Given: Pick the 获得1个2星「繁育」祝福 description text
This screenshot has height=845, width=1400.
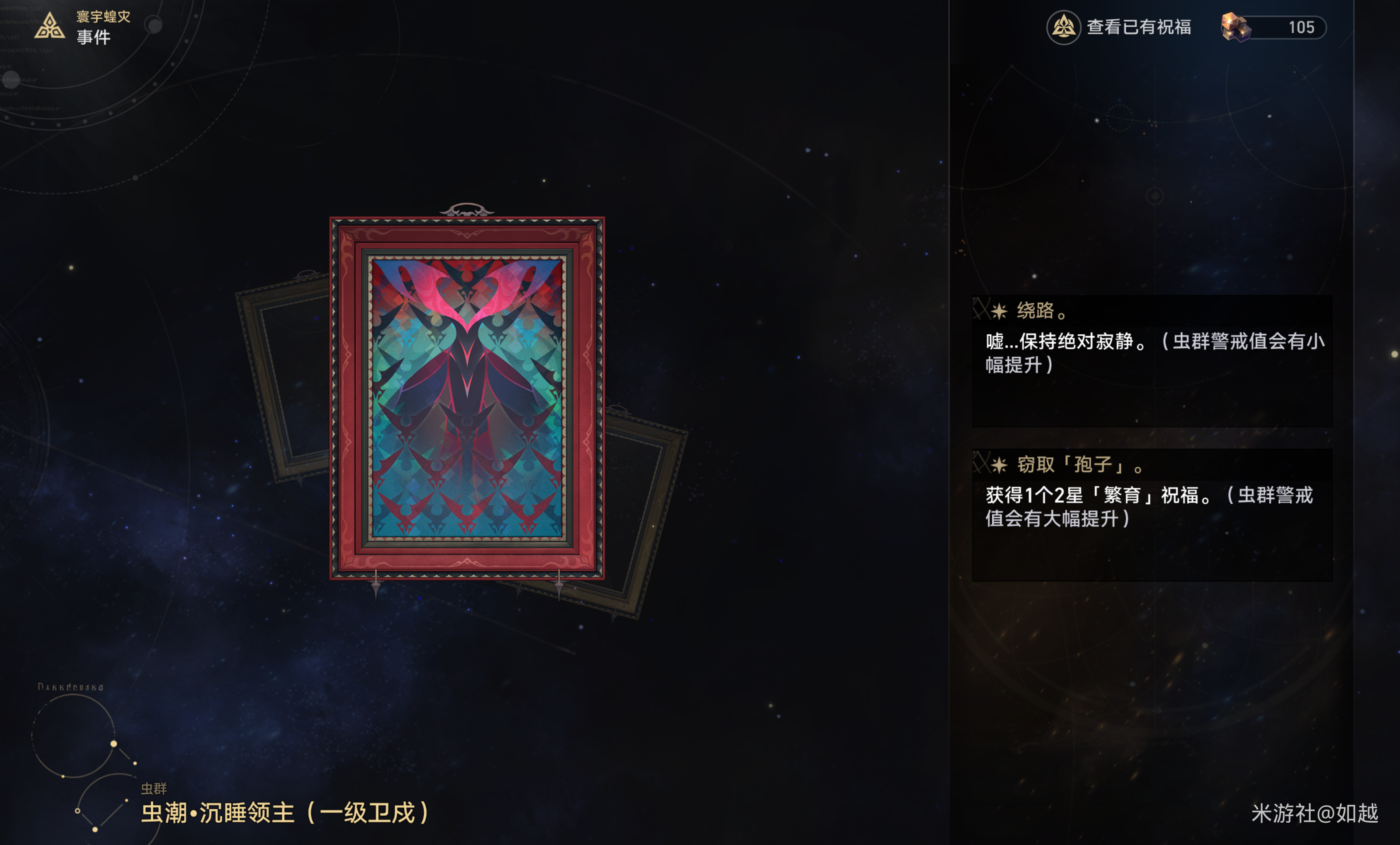Looking at the screenshot, I should (x=1149, y=506).
